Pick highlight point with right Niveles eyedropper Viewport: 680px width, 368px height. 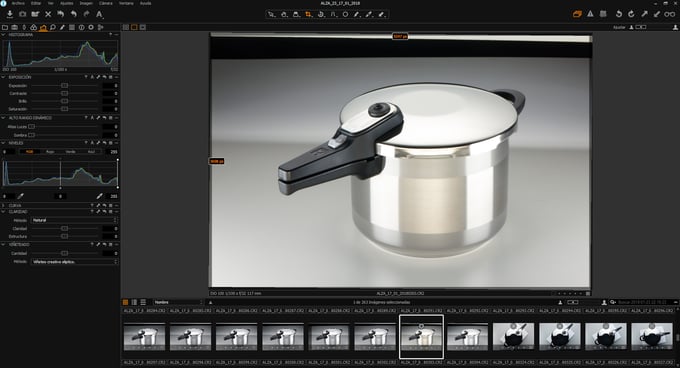[x=100, y=196]
